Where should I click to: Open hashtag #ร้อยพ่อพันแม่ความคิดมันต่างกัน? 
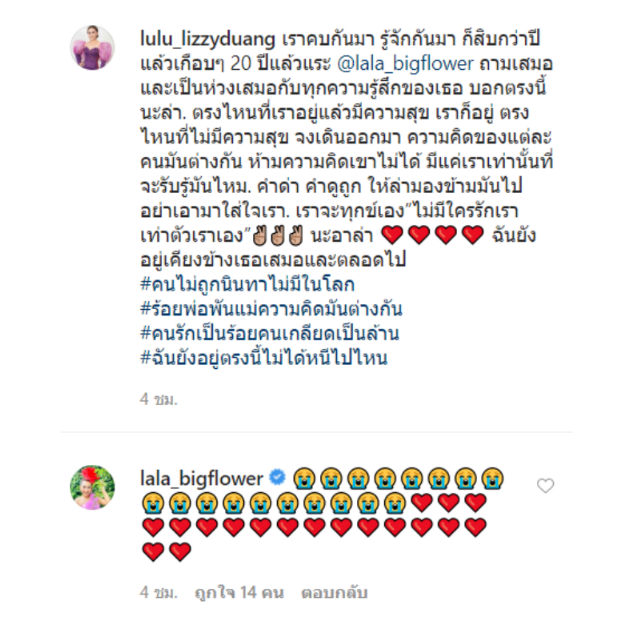271,309
